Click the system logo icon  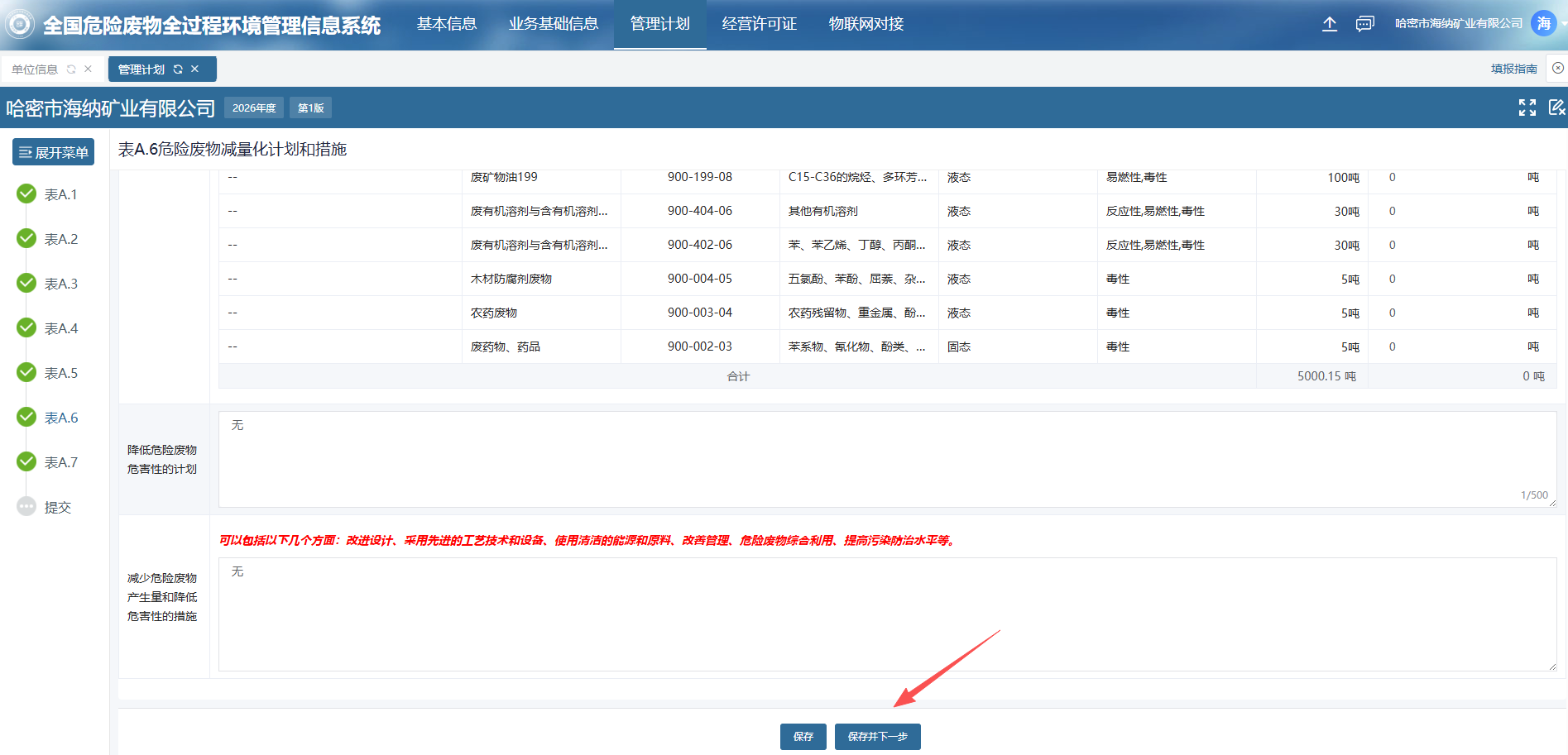[20, 25]
